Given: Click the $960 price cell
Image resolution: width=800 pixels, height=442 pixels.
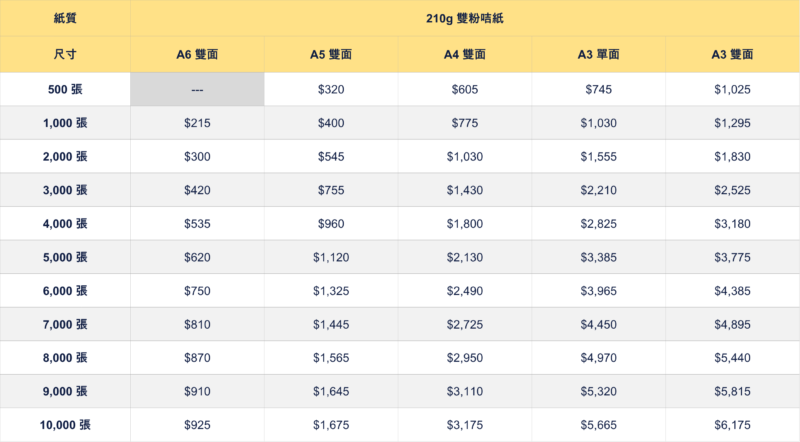Looking at the screenshot, I should (x=331, y=224).
